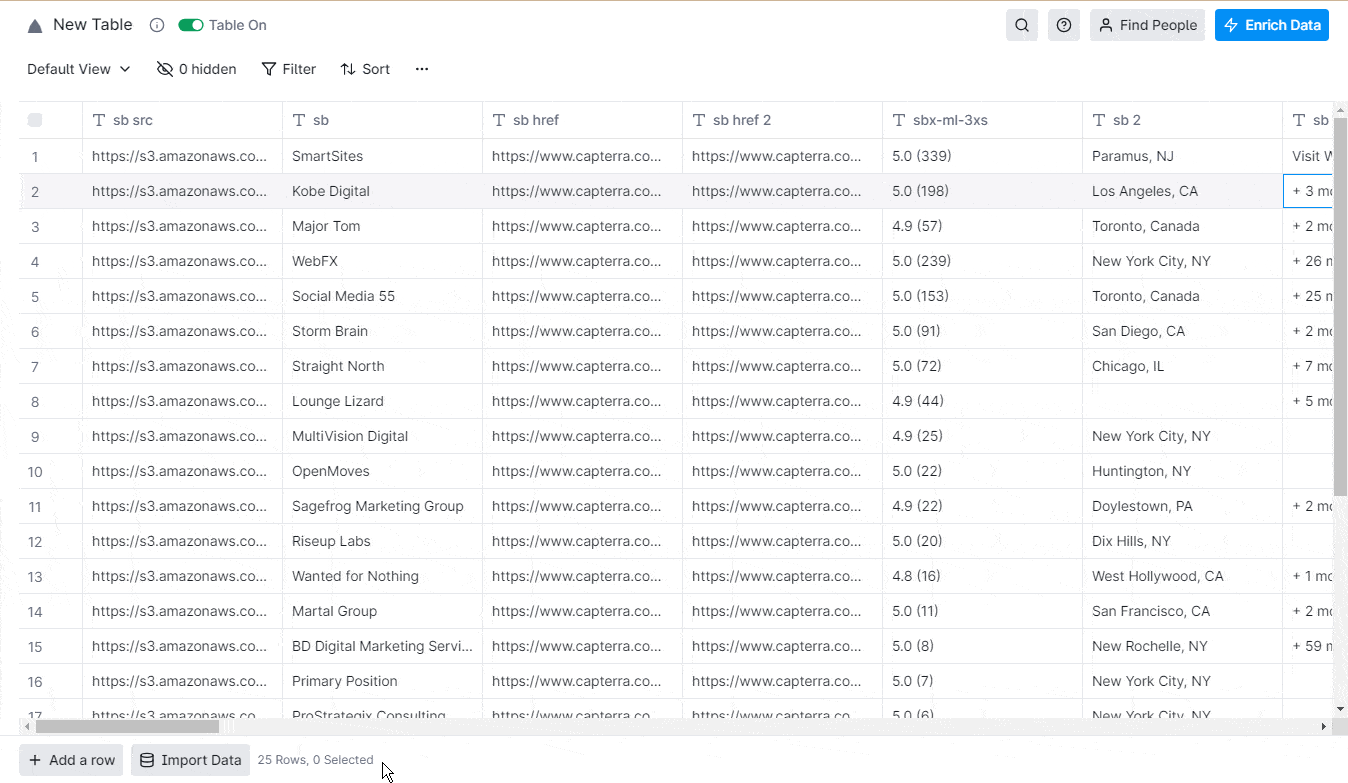Select the OpenMoves cell
The image size is (1348, 783).
[x=382, y=471]
